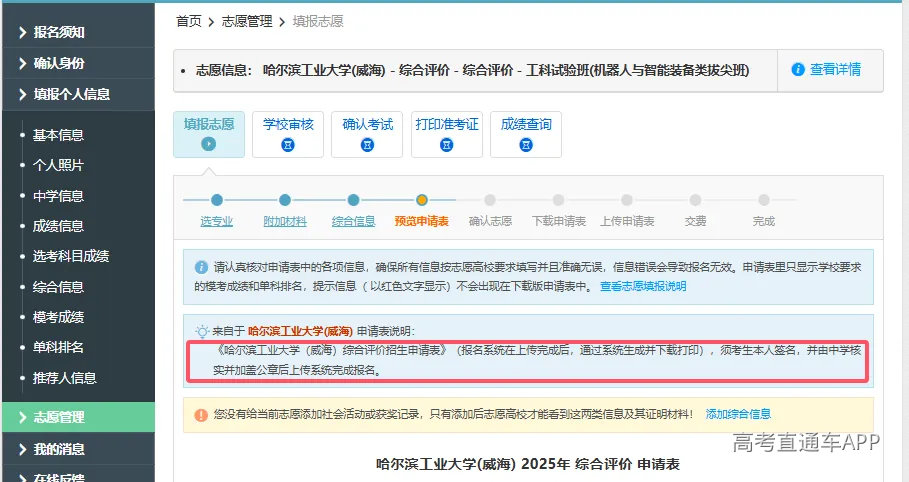909x482 pixels.
Task: Open 选考科目成绩 in the sidebar
Action: tap(71, 256)
